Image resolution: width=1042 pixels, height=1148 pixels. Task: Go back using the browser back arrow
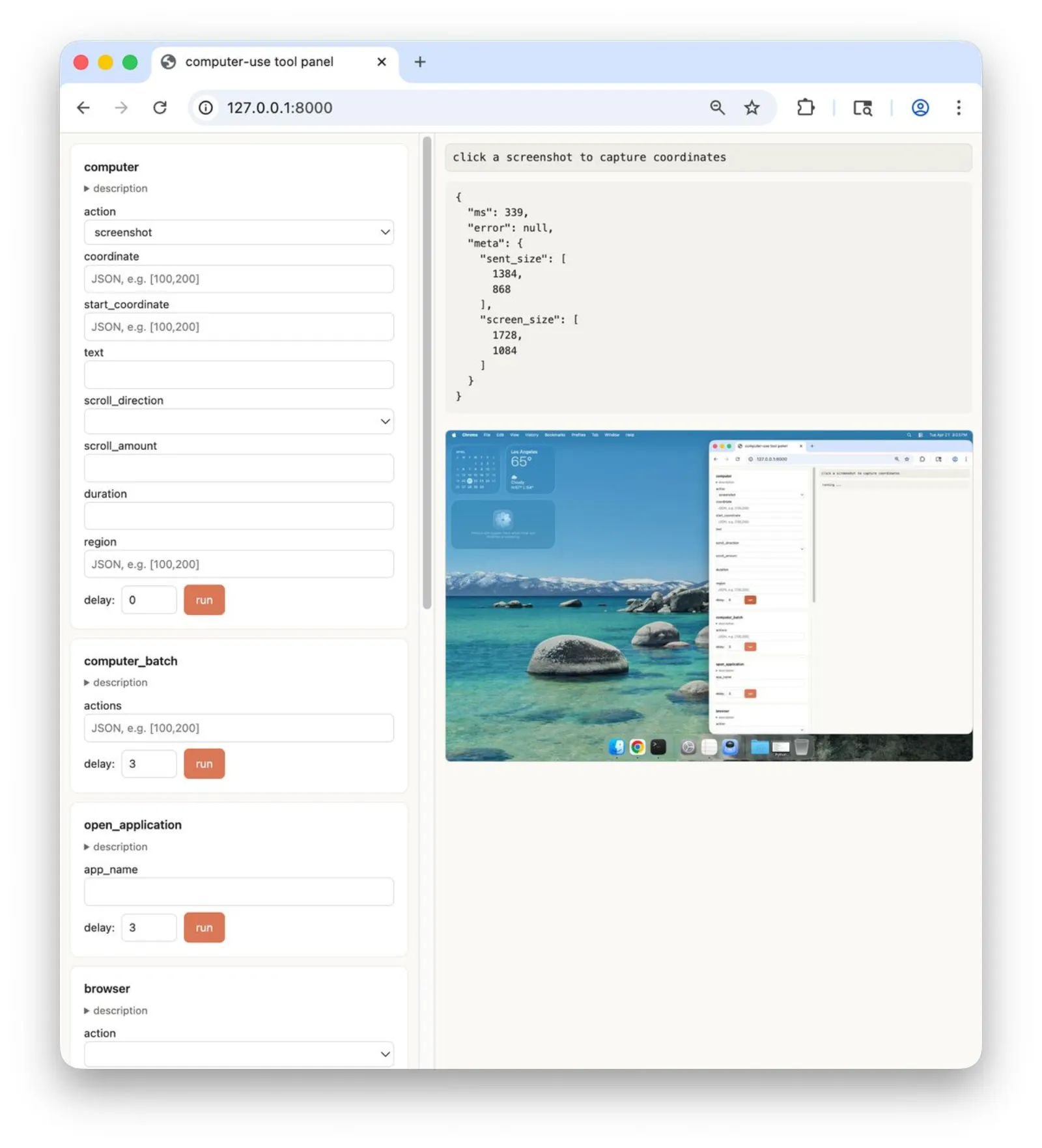83,107
